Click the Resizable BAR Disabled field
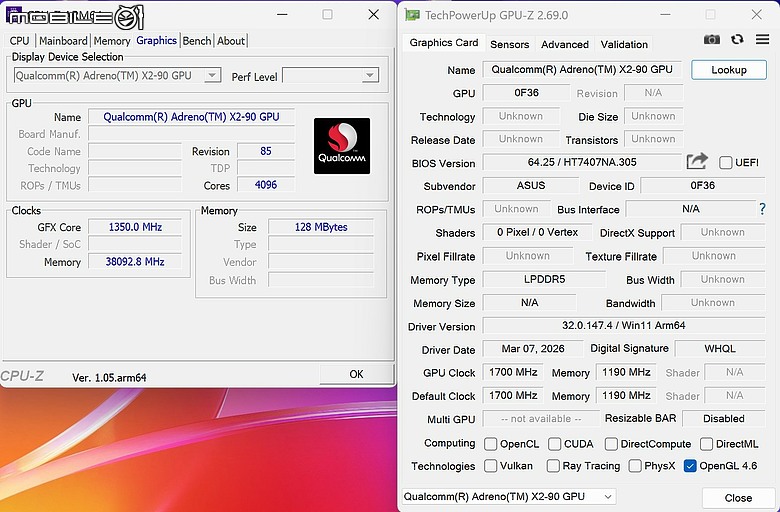 (x=724, y=418)
